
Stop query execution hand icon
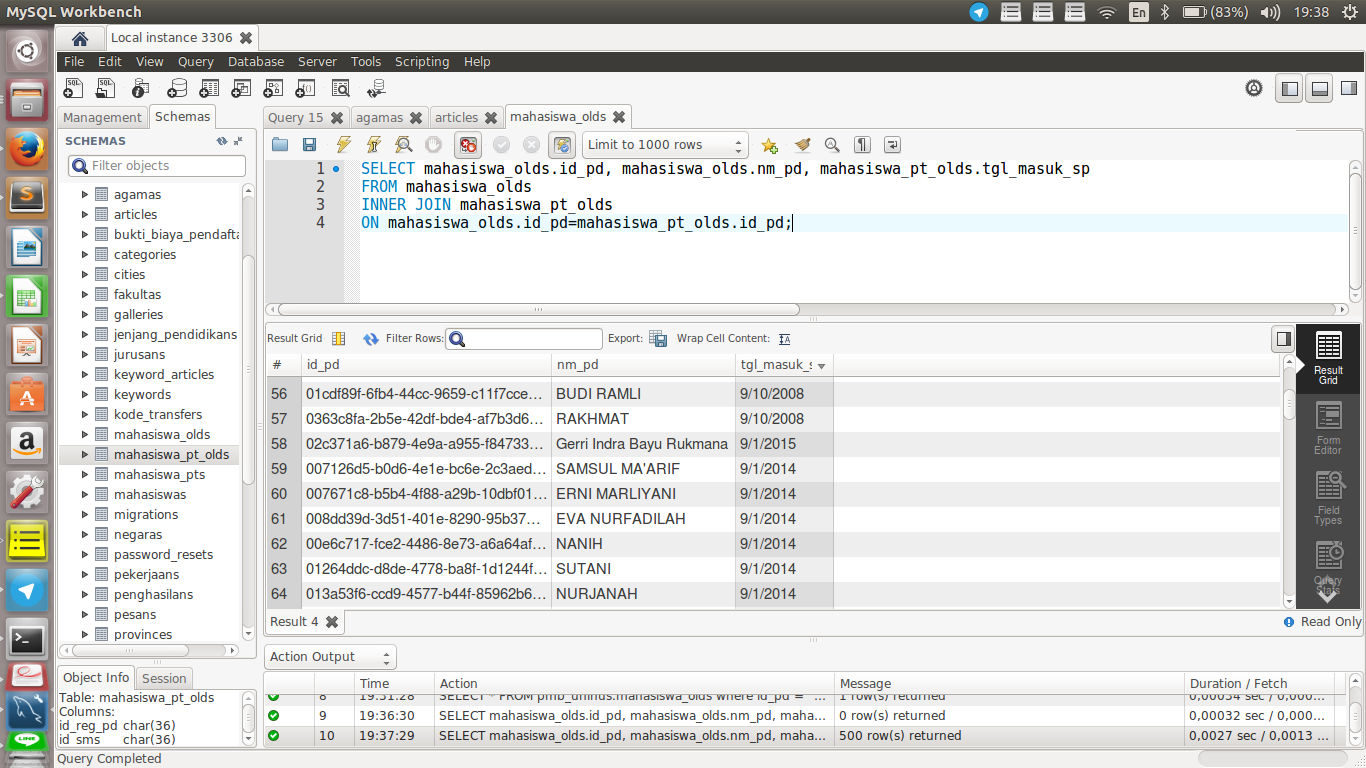433,145
